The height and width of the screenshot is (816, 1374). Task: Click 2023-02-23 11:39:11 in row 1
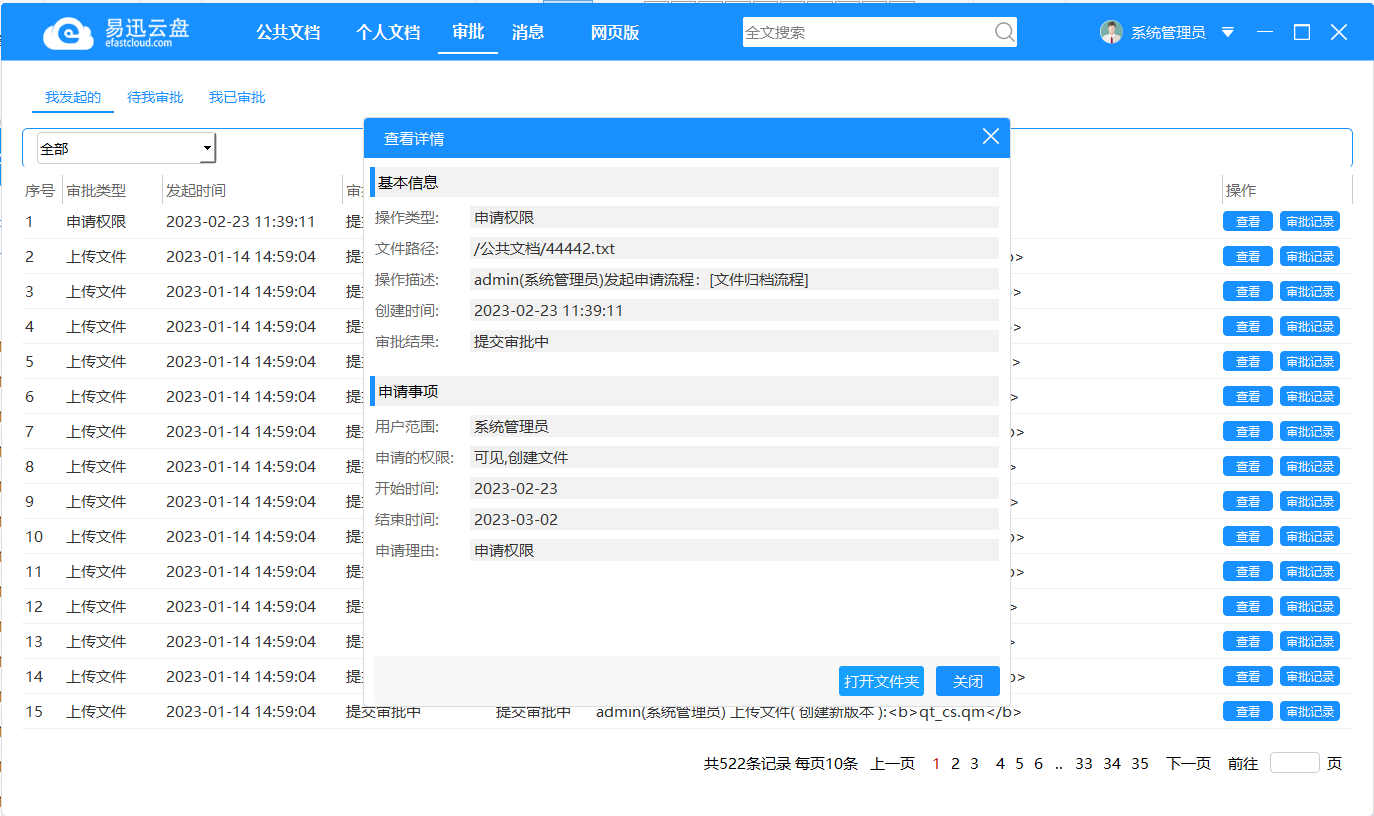241,221
